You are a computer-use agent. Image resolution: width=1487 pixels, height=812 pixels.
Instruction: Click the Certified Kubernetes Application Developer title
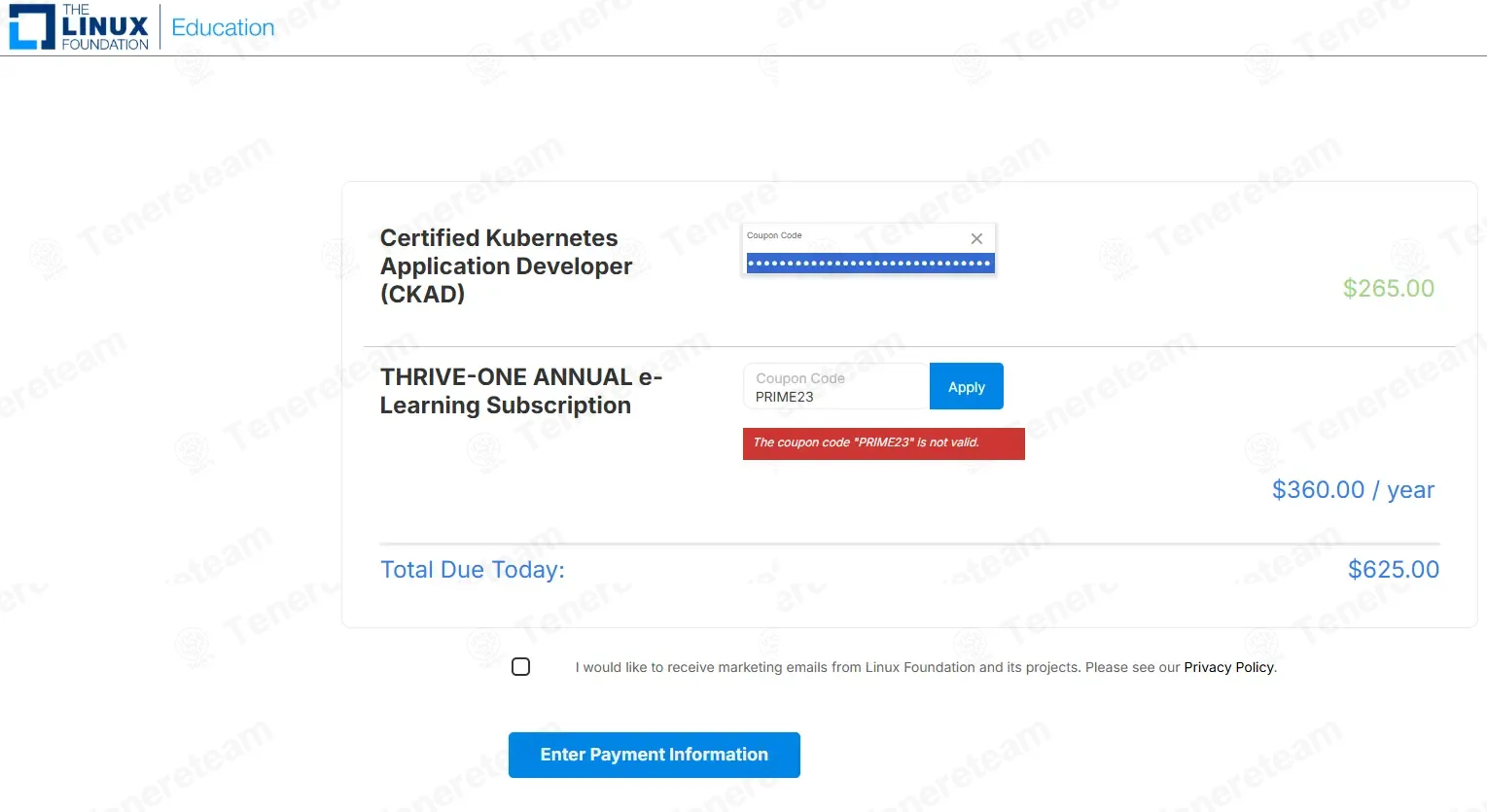pyautogui.click(x=507, y=265)
